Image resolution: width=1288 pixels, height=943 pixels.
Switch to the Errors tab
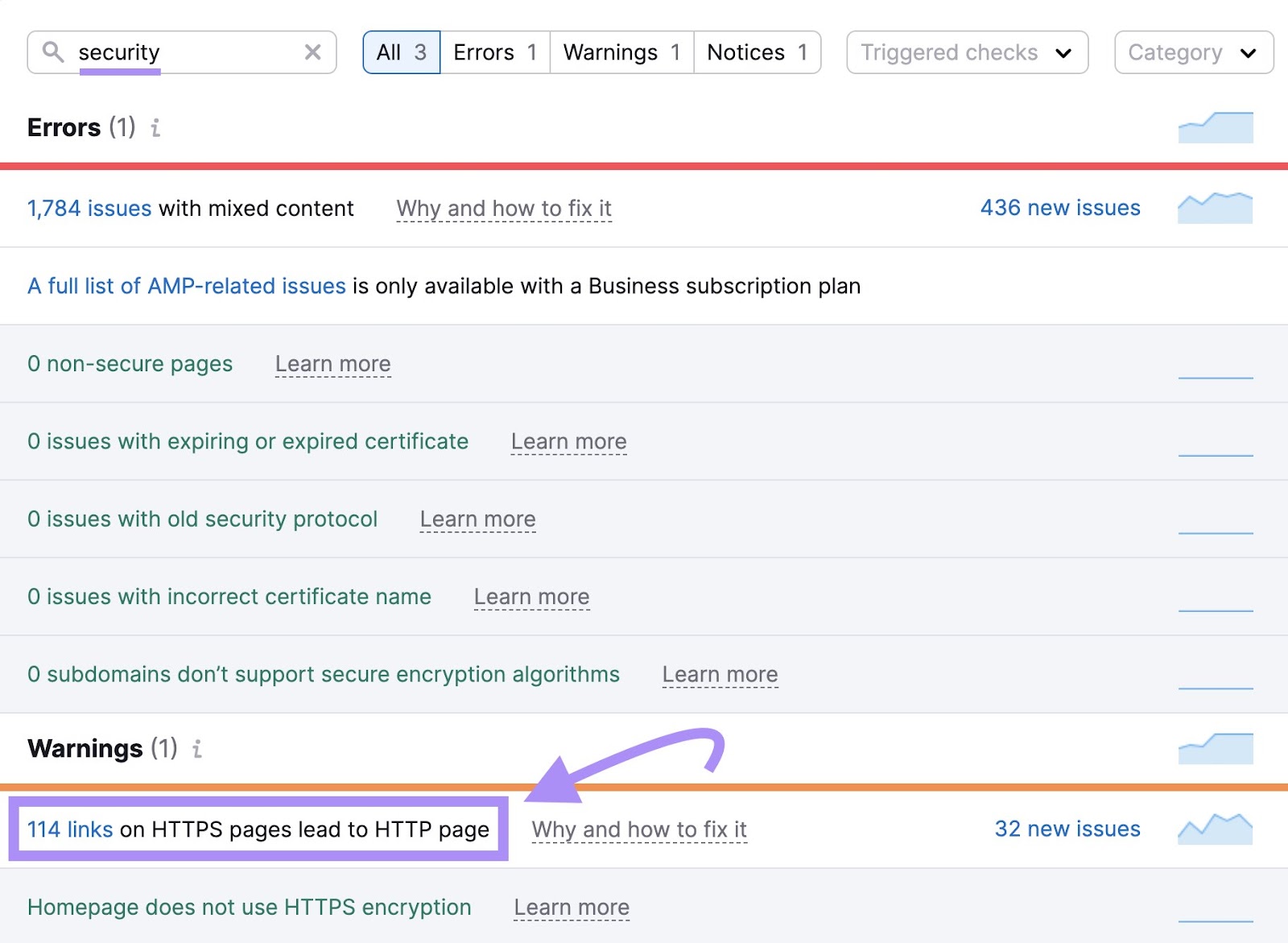[x=493, y=52]
